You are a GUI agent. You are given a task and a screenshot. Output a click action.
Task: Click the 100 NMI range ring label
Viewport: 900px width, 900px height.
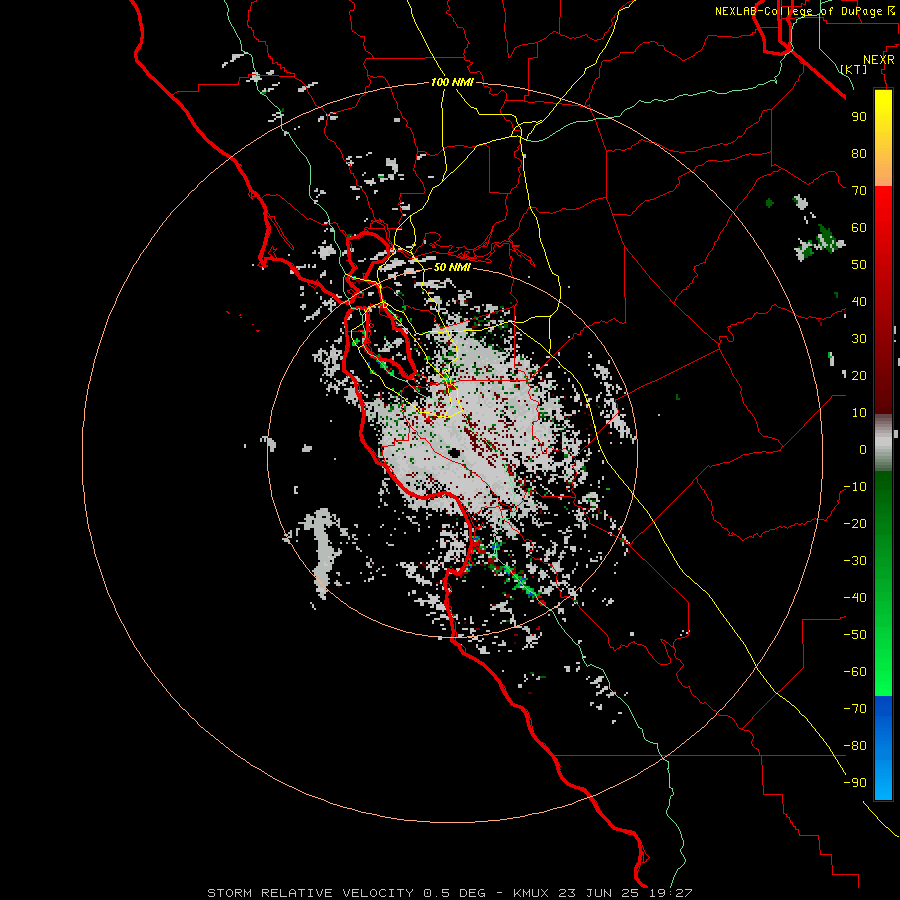pos(452,82)
